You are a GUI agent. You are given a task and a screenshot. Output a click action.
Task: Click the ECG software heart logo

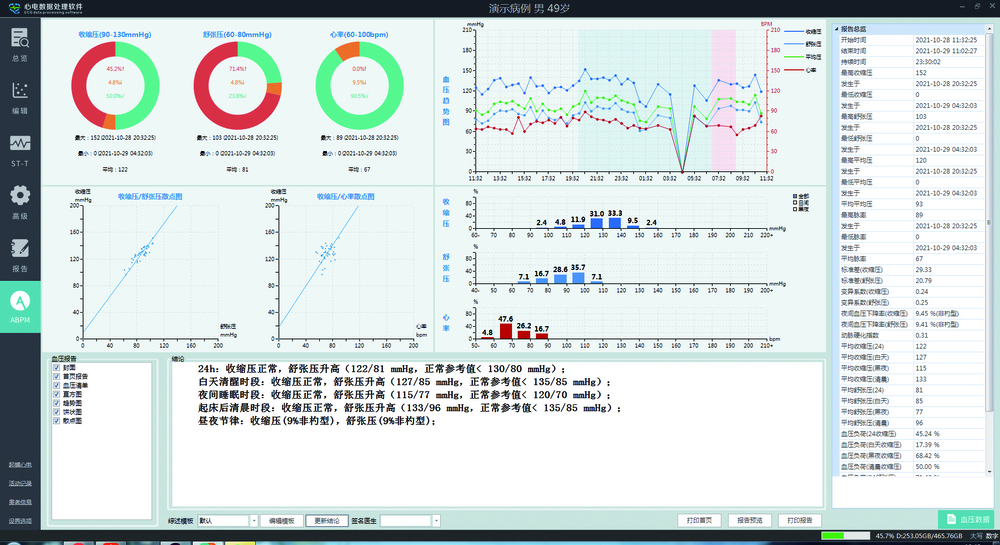click(x=15, y=7)
